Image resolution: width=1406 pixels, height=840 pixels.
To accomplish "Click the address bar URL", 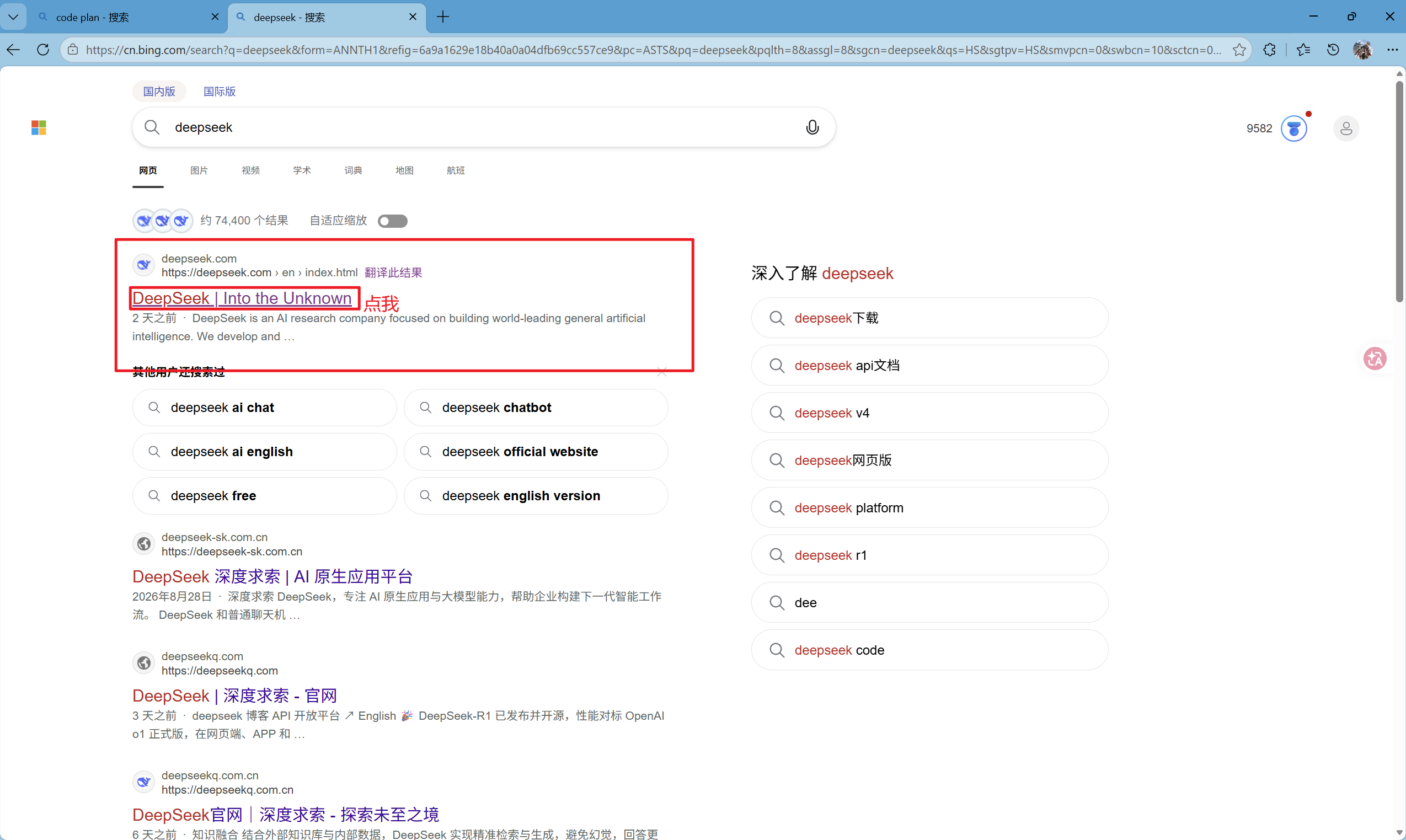I will click(x=654, y=50).
